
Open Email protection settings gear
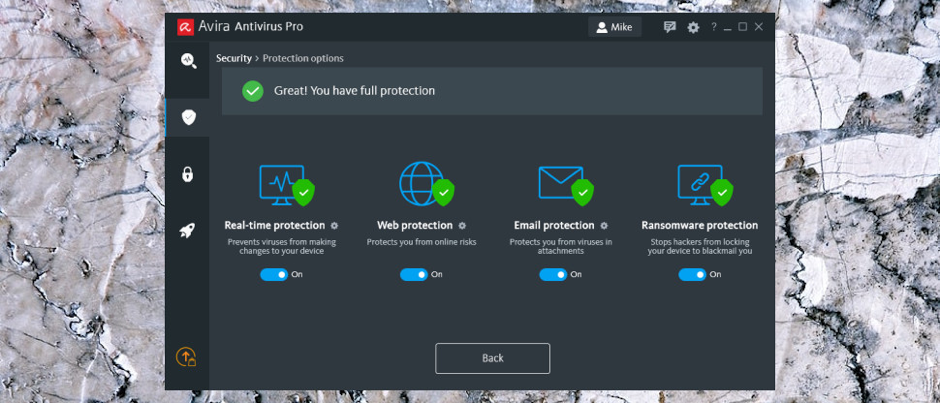click(x=604, y=226)
